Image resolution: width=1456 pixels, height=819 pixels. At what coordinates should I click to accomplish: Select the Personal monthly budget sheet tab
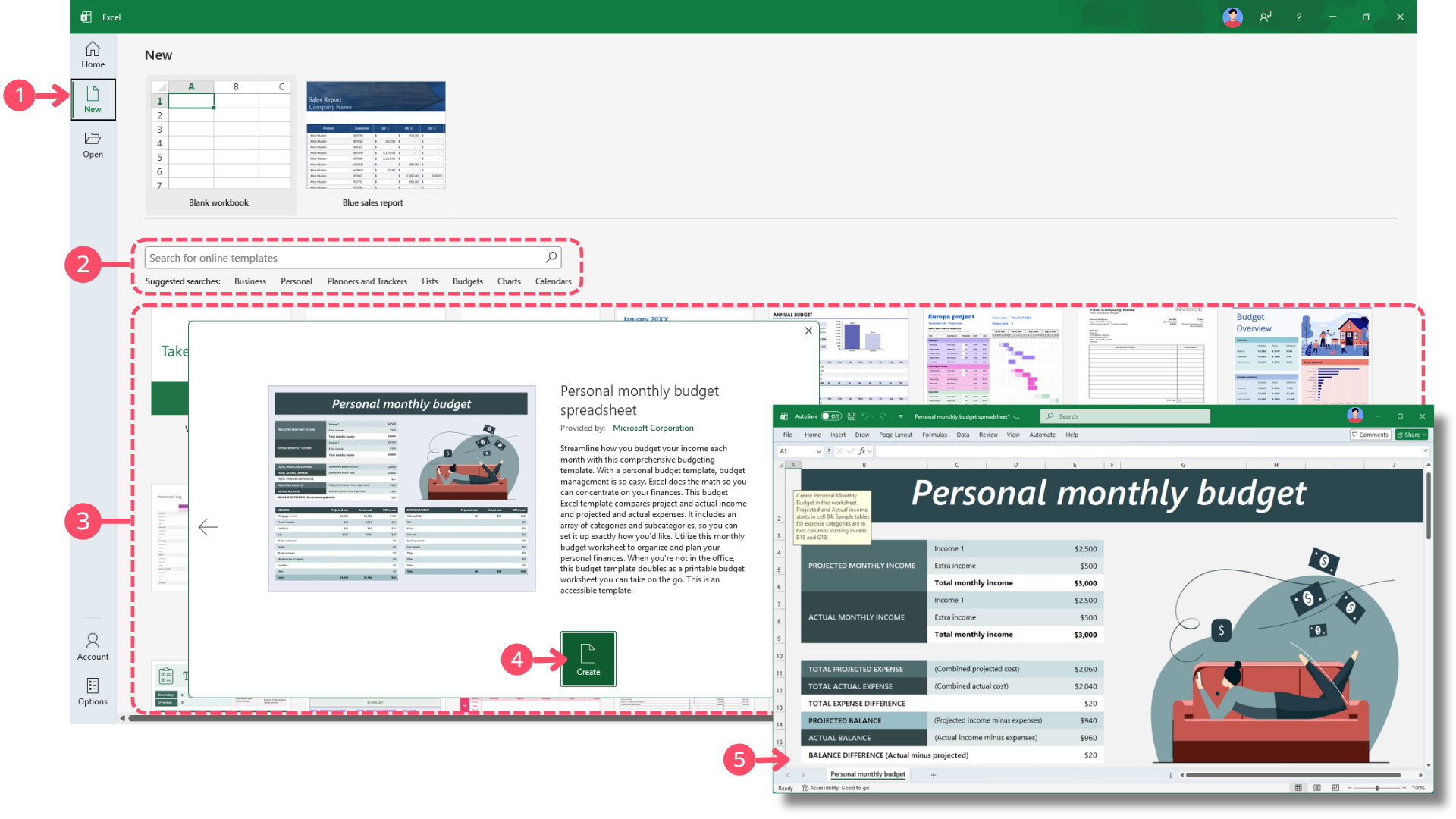click(868, 774)
